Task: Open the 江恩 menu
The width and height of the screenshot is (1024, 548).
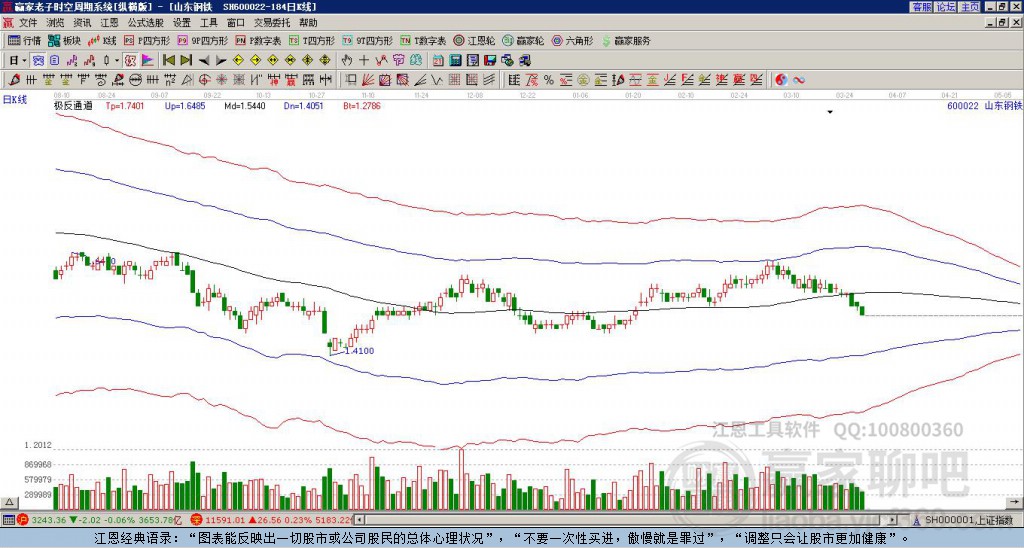Action: tap(109, 23)
